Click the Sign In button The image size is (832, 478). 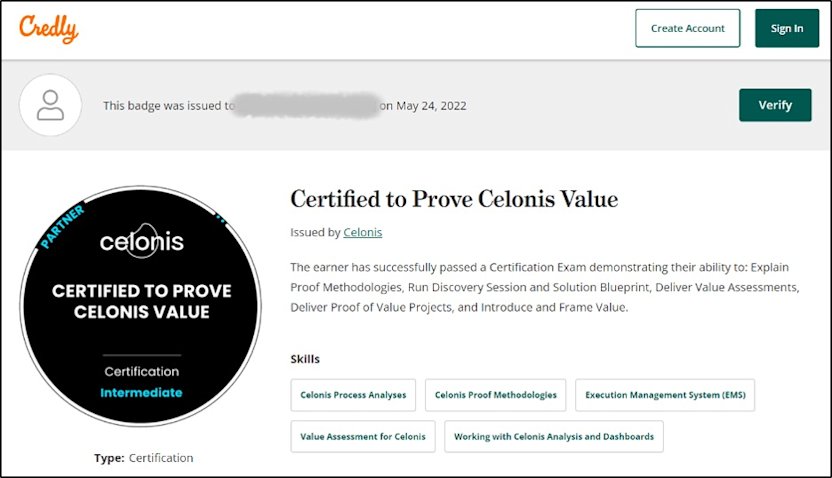(x=787, y=28)
